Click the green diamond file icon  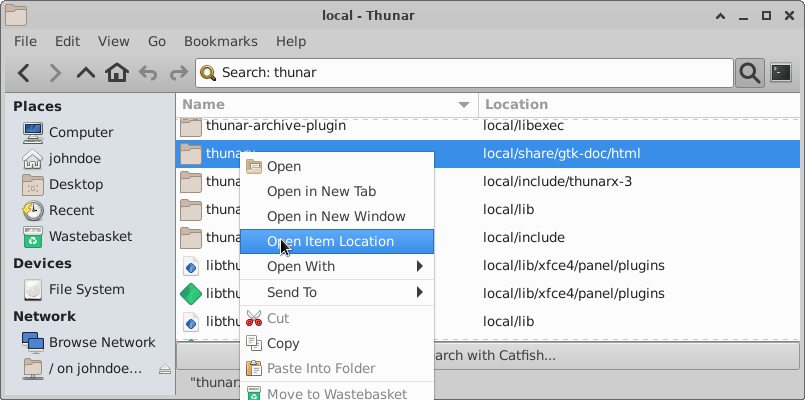click(x=190, y=294)
